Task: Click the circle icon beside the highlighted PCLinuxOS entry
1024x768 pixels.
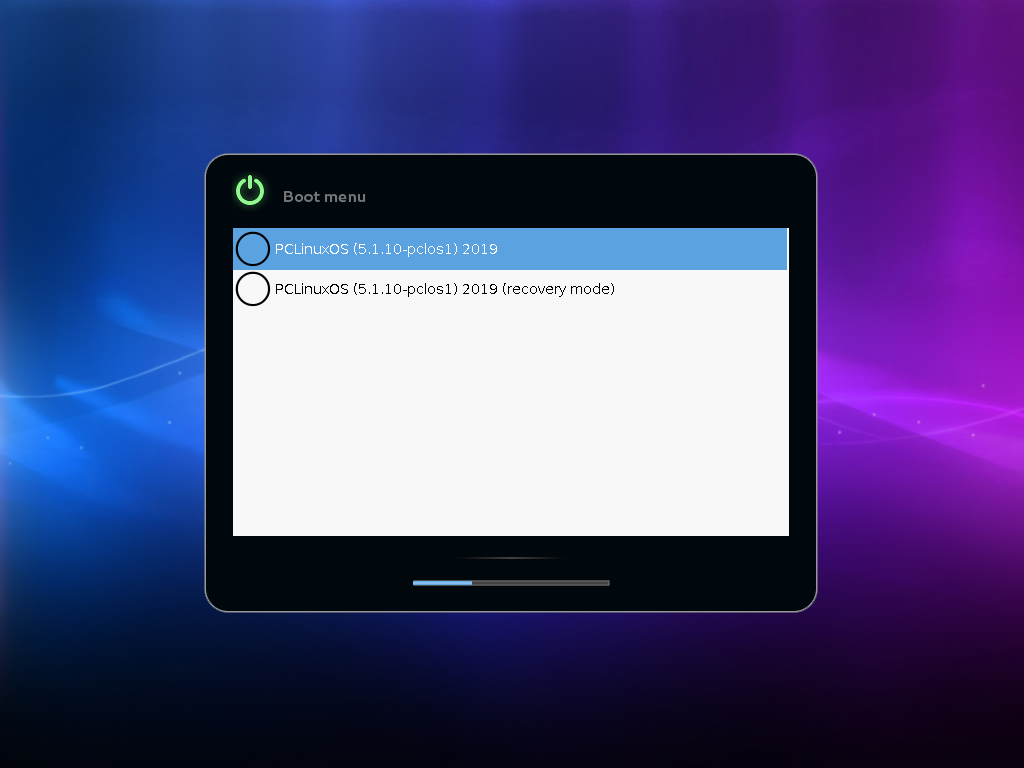Action: tap(253, 249)
